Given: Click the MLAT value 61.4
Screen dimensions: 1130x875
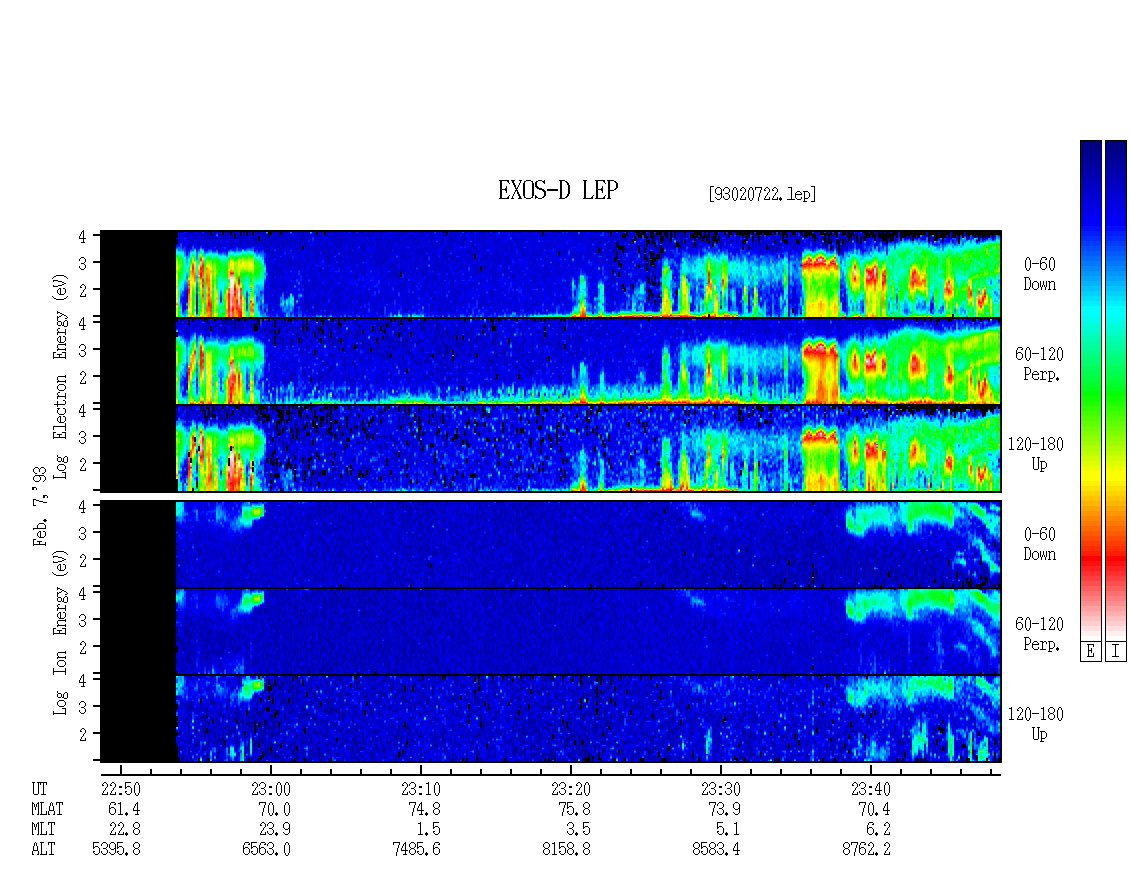Looking at the screenshot, I should (x=124, y=809).
